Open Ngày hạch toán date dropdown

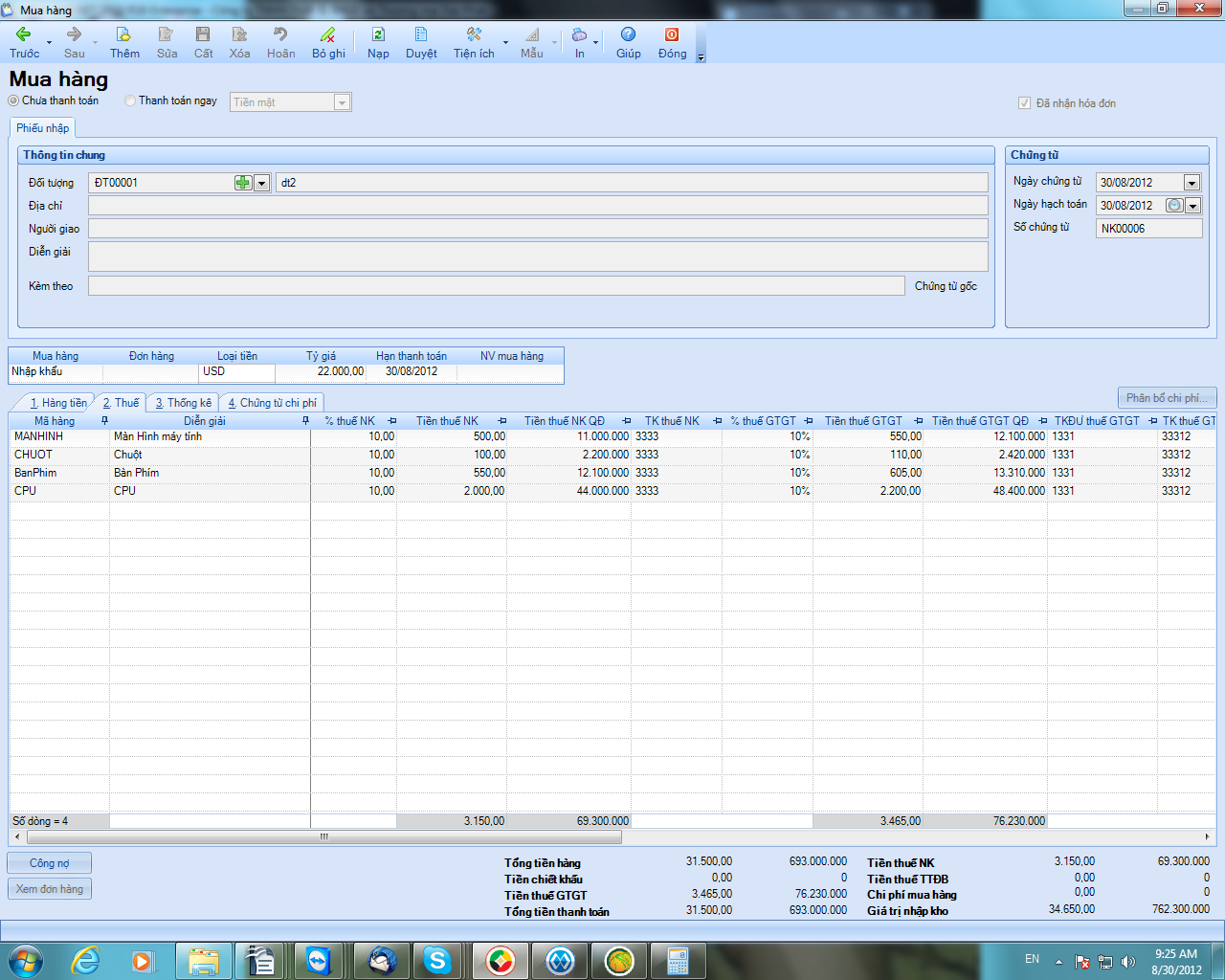pyautogui.click(x=1192, y=206)
